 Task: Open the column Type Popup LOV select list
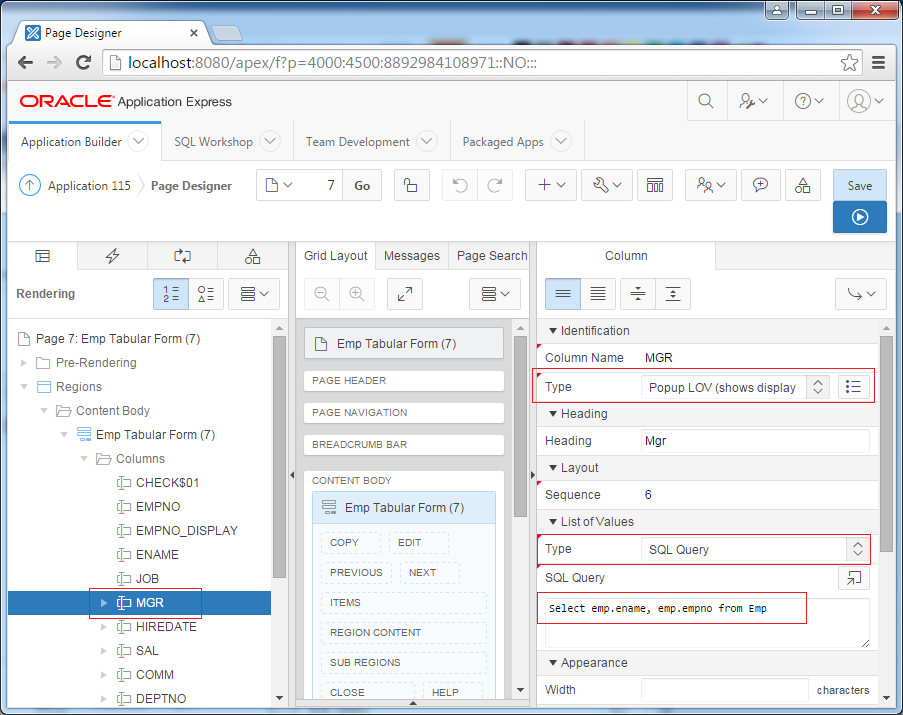pos(735,387)
